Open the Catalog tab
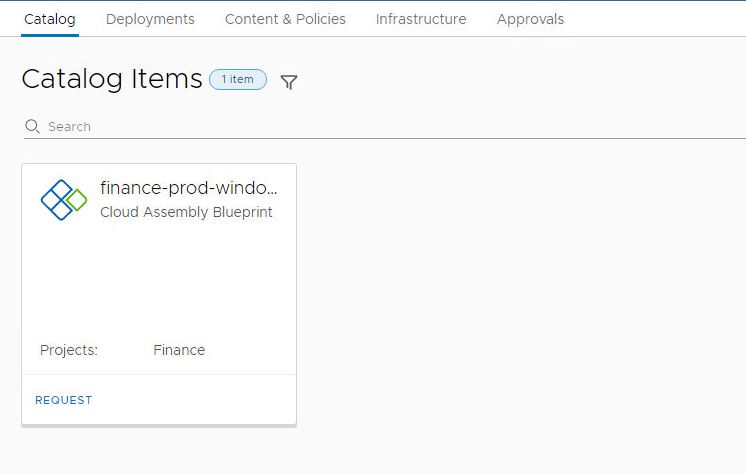This screenshot has height=474, width=746. (50, 19)
